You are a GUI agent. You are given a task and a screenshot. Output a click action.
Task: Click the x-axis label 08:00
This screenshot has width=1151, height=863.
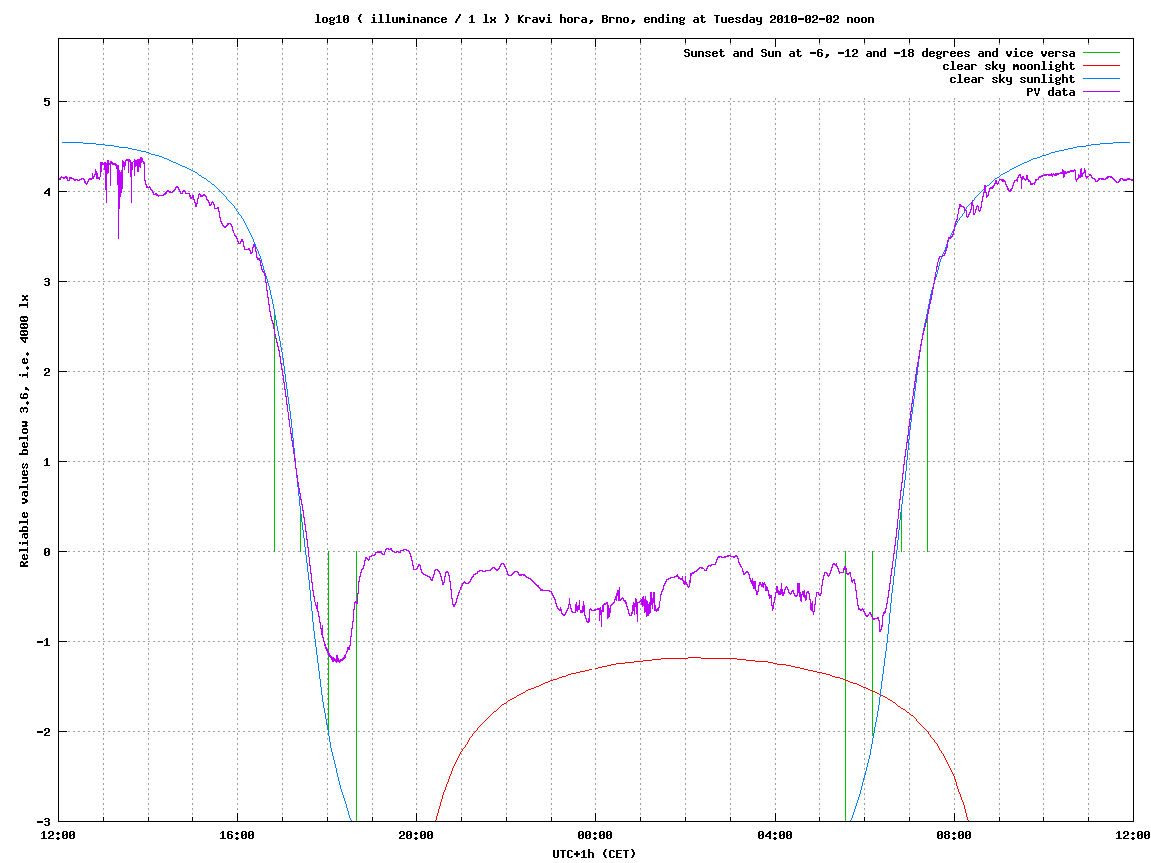(x=954, y=835)
